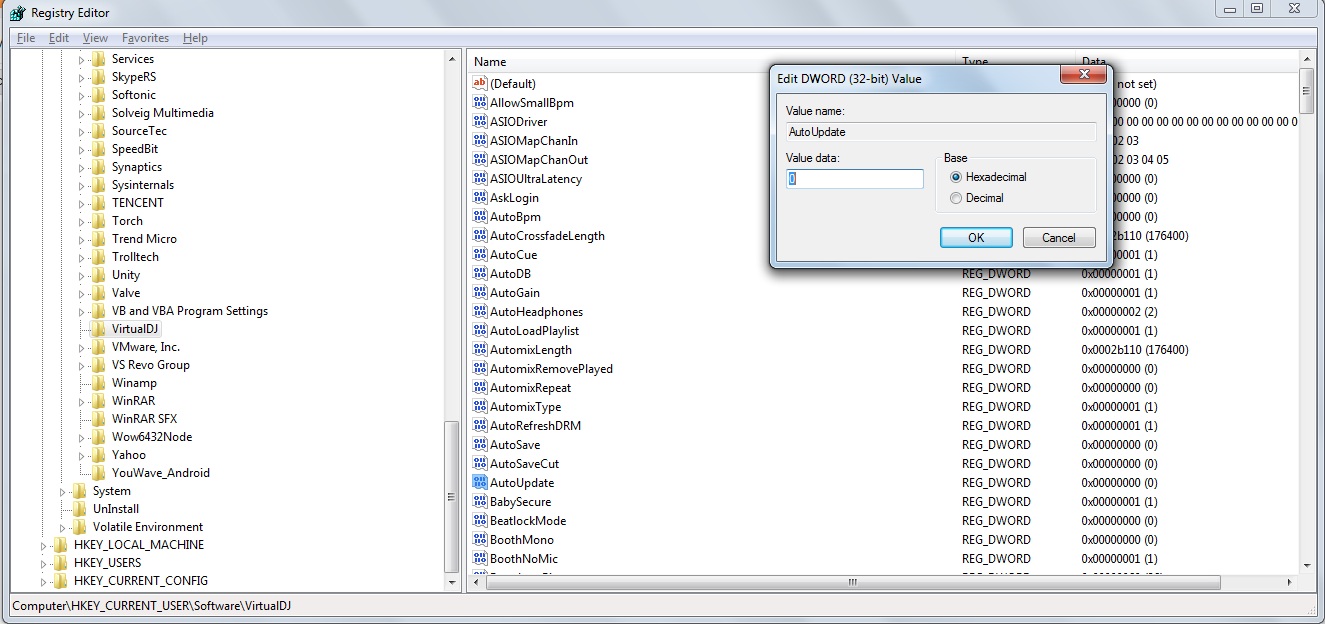Open the View menu
Image resolution: width=1325 pixels, height=624 pixels.
(x=95, y=37)
